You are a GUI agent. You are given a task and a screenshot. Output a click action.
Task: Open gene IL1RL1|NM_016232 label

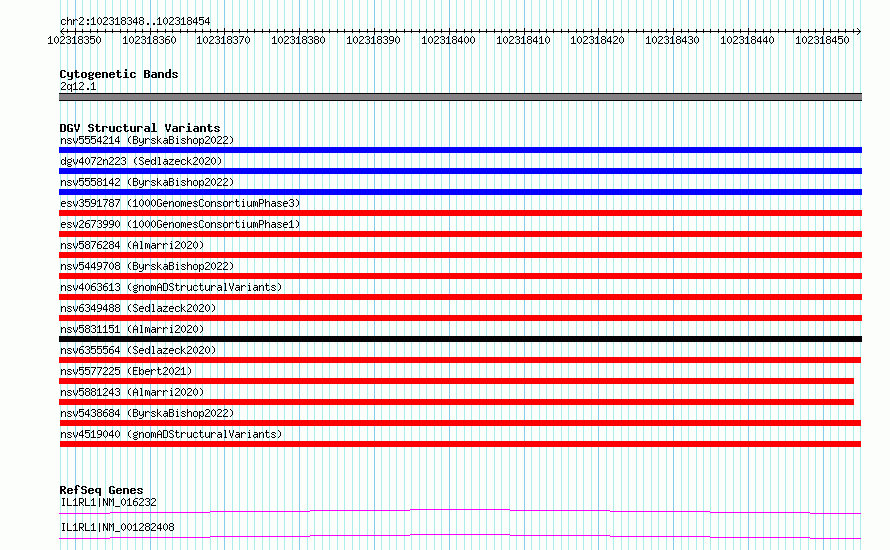[x=108, y=502]
